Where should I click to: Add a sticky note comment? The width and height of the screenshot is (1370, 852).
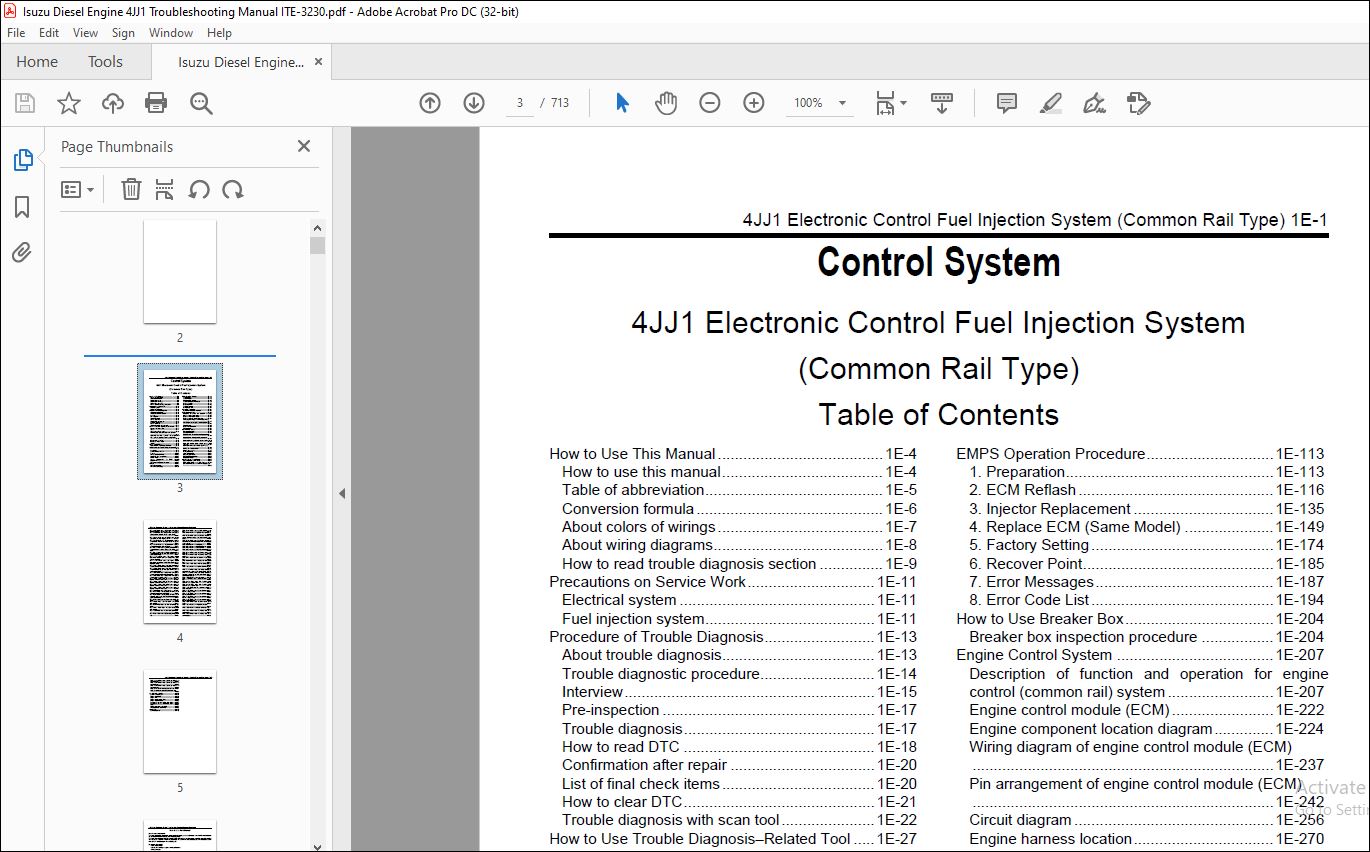(x=1007, y=103)
